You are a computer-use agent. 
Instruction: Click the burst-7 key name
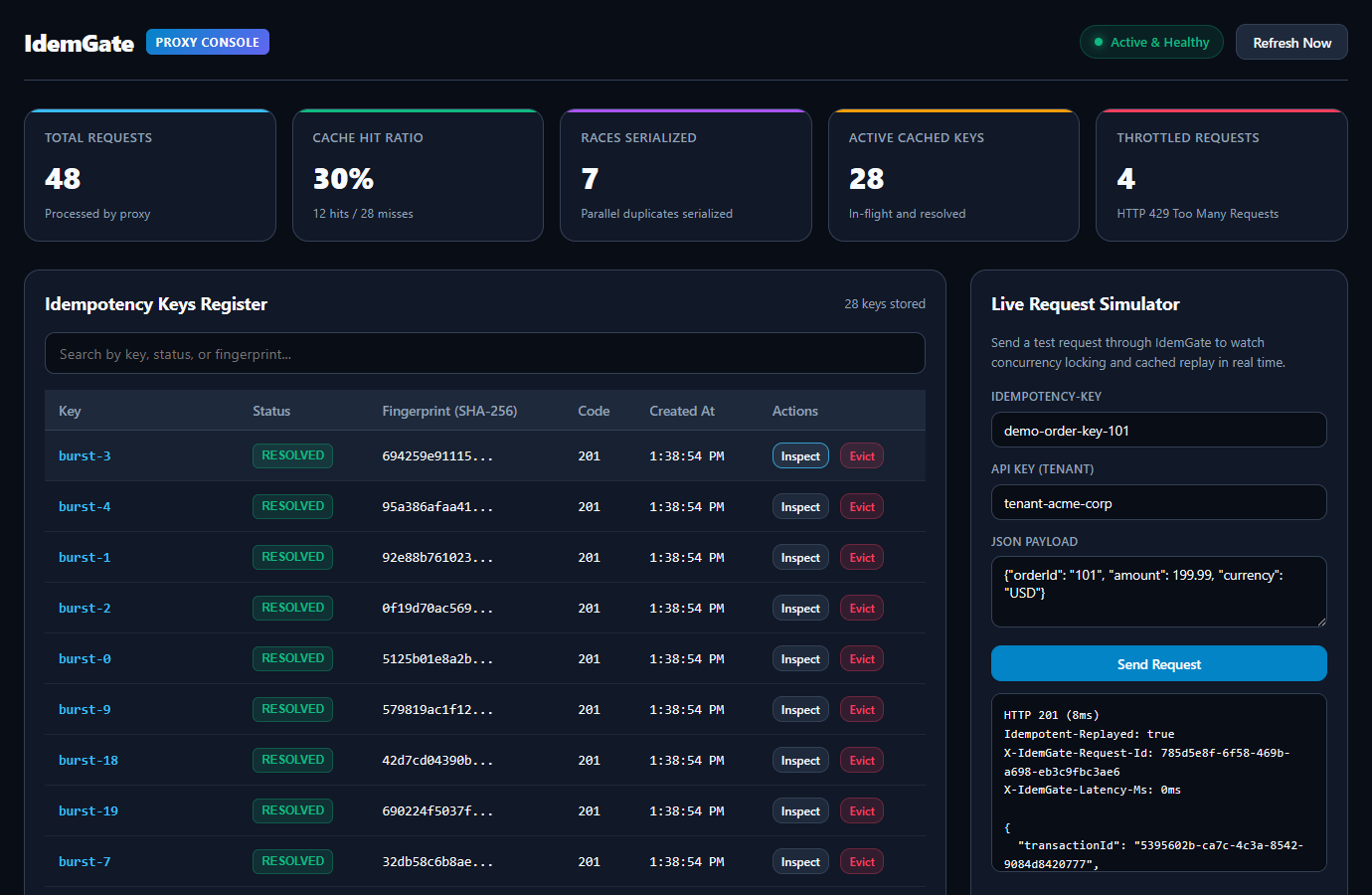pos(85,861)
